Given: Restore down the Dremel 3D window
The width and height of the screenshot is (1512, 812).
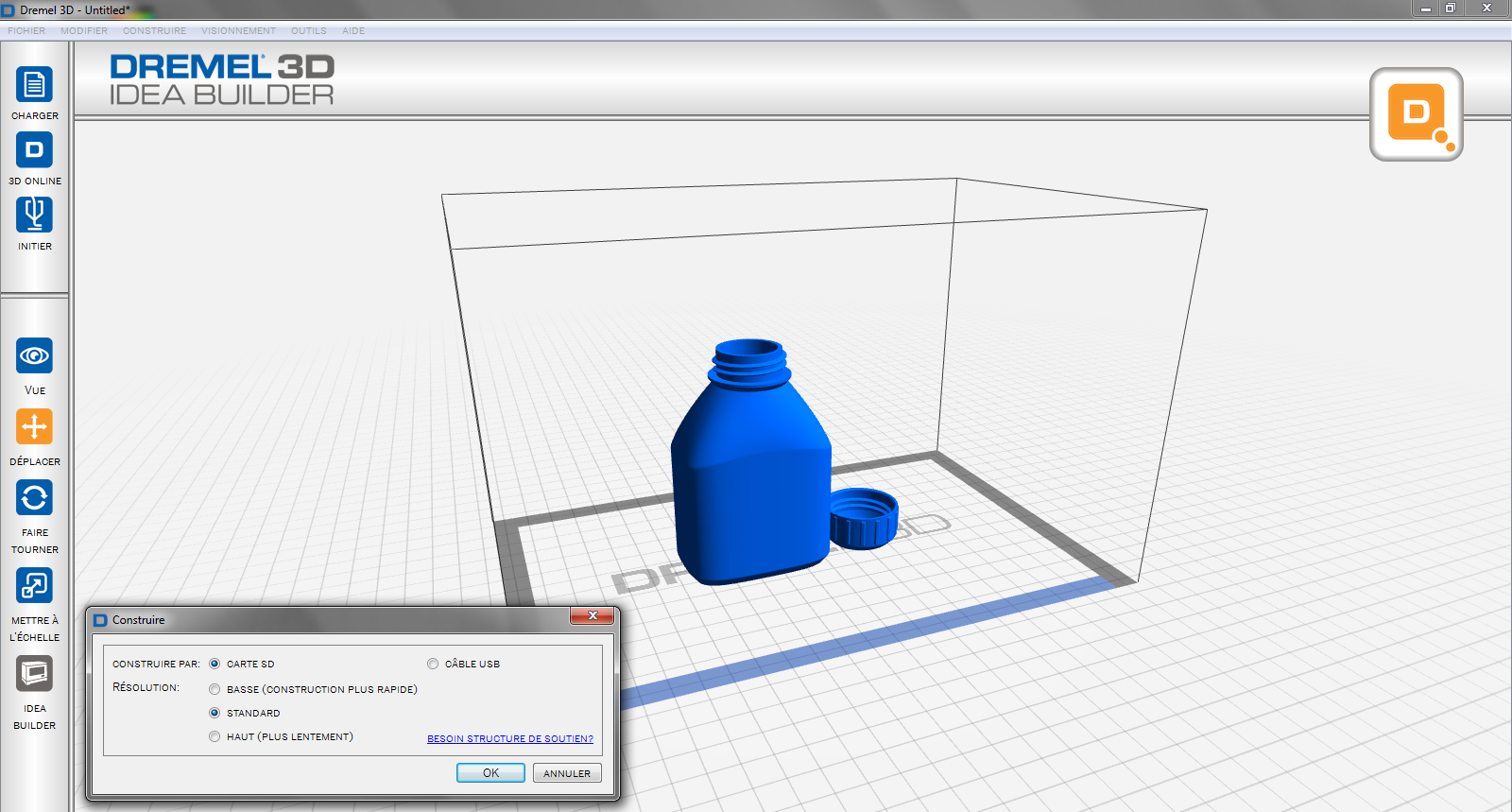Looking at the screenshot, I should [1451, 9].
